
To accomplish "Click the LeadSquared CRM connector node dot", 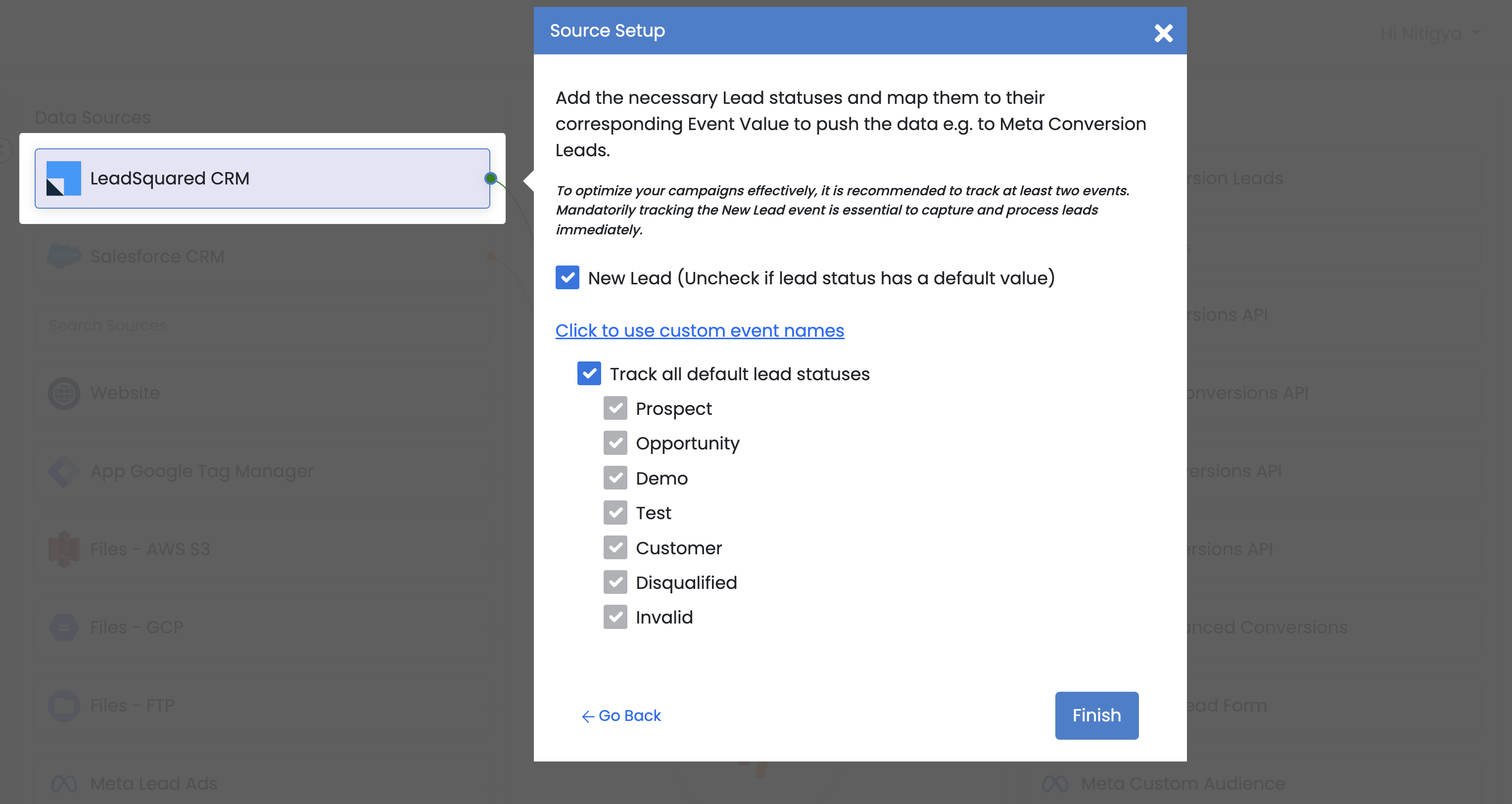I will click(491, 179).
